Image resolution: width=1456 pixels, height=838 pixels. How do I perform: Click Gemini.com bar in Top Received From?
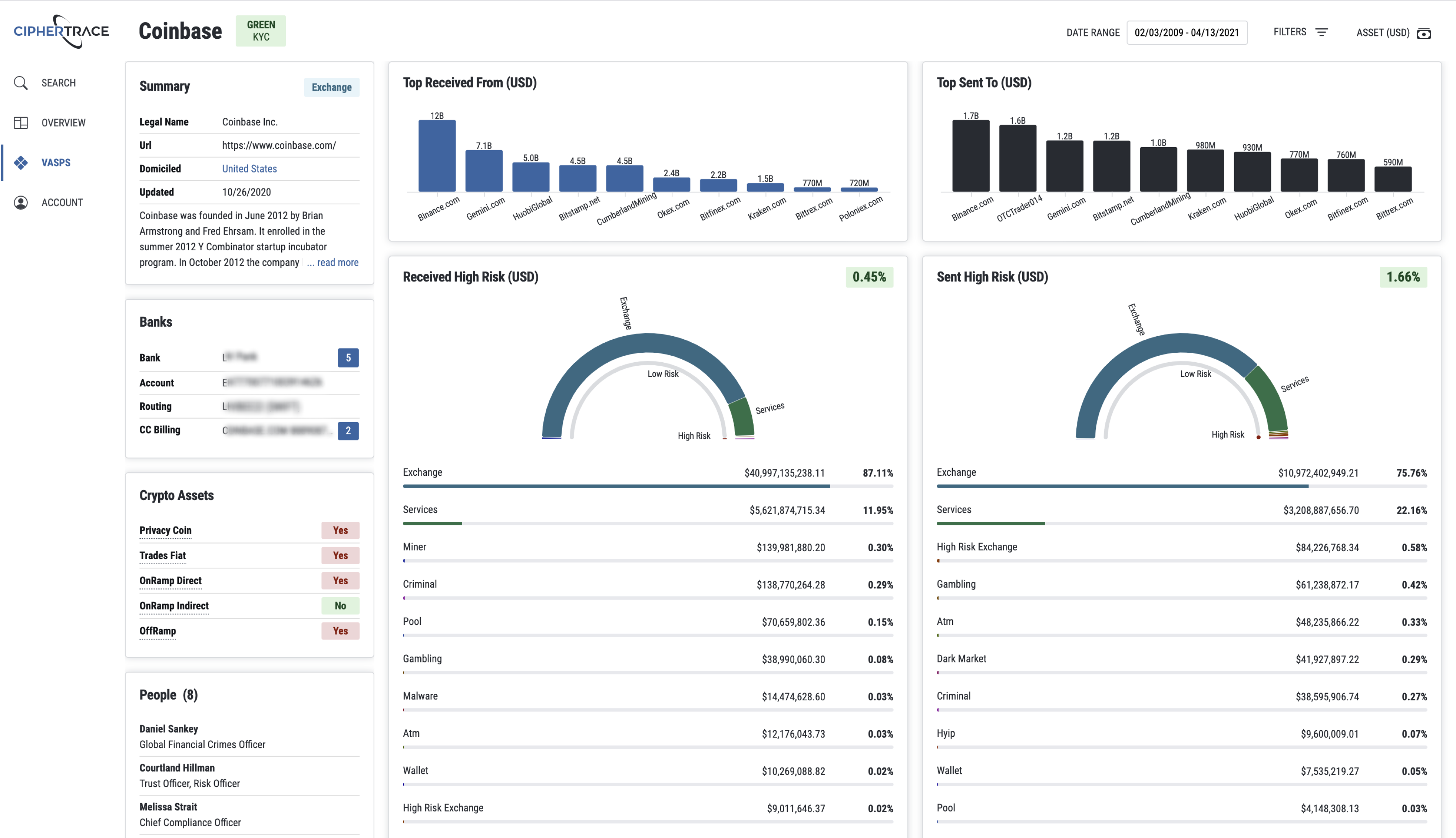484,171
